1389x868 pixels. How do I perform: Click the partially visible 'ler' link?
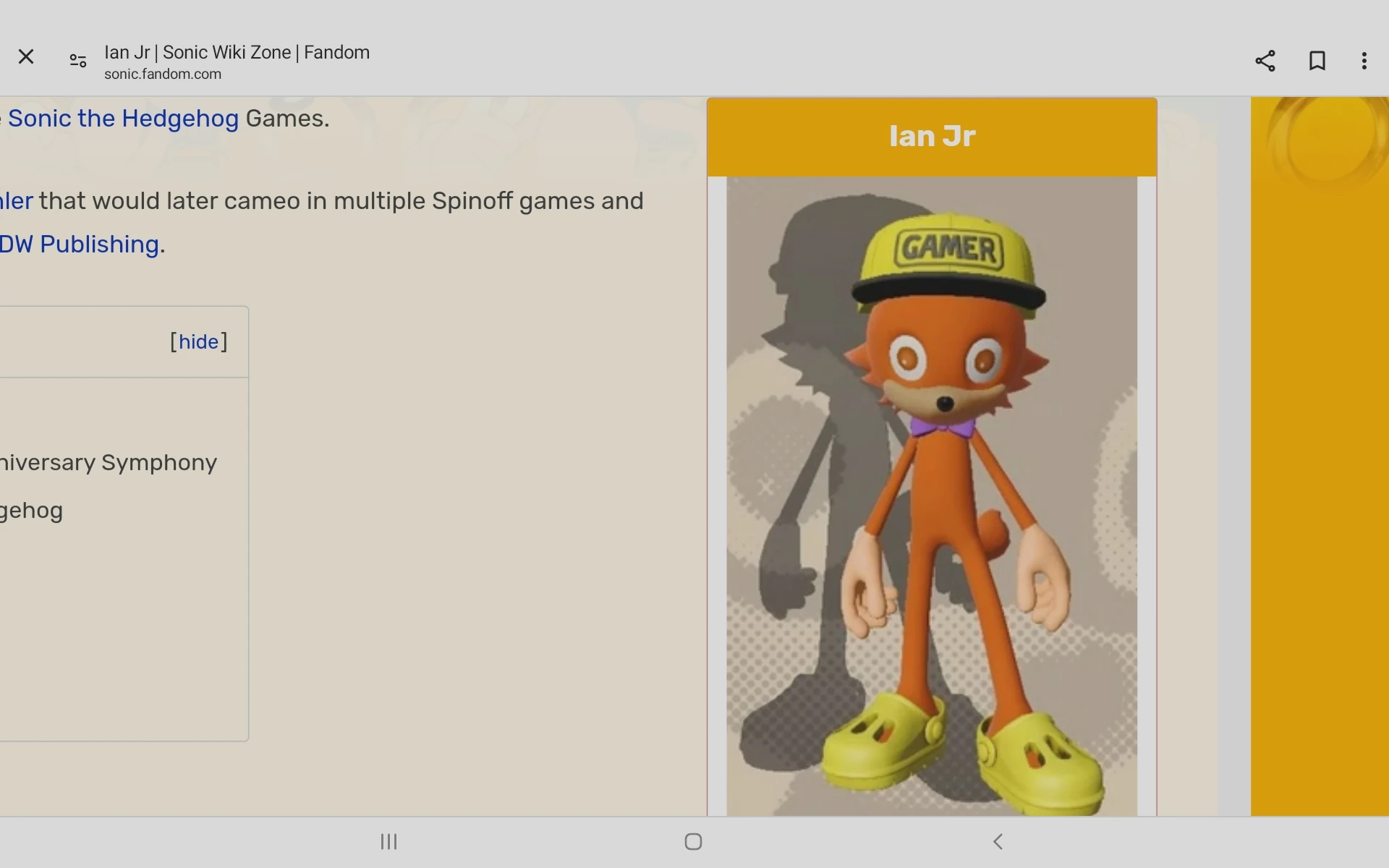(x=16, y=201)
